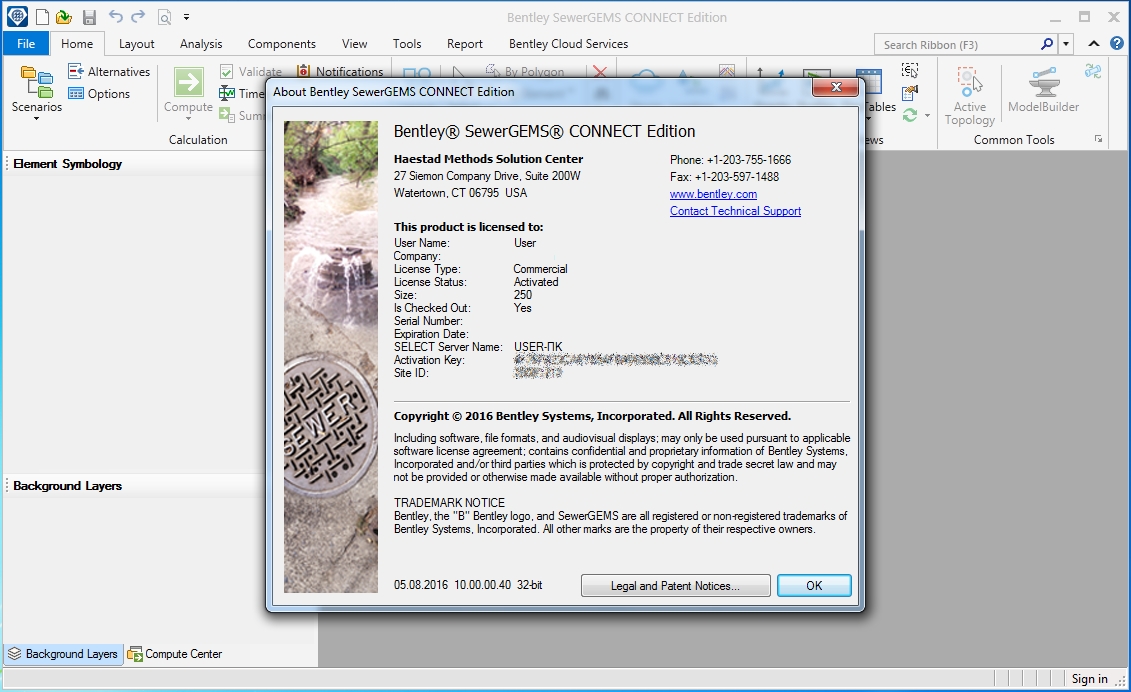Save the project with the floppy icon
Screen dimensions: 1131x692
pos(89,17)
